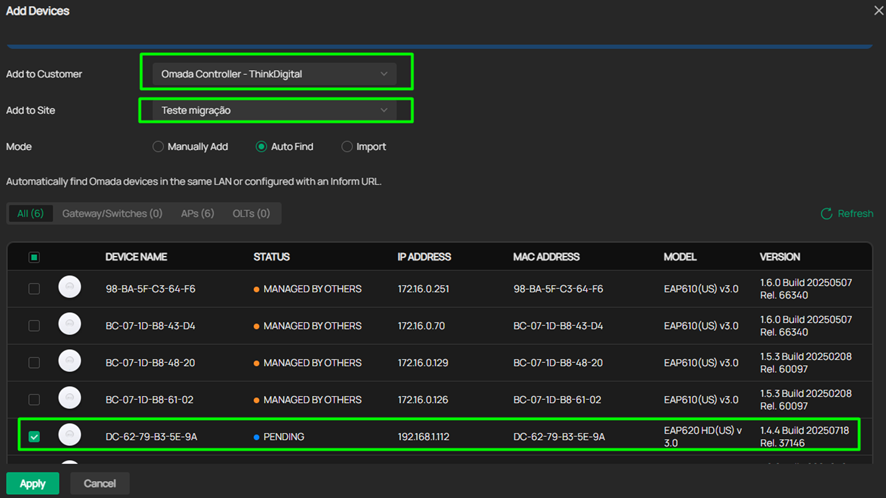
Task: Click the Apply button
Action: (x=33, y=484)
